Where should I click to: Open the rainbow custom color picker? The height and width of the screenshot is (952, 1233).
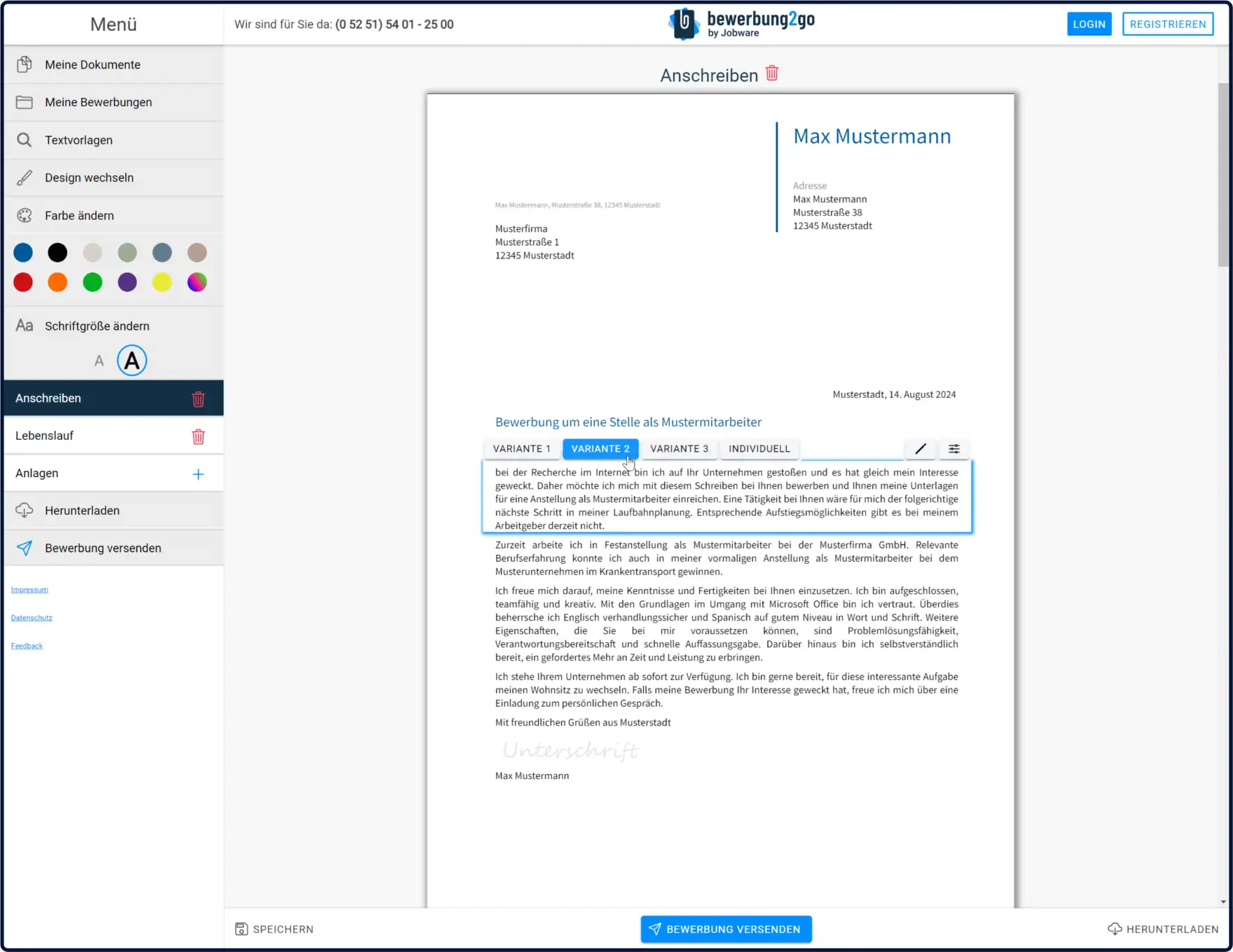[x=197, y=282]
